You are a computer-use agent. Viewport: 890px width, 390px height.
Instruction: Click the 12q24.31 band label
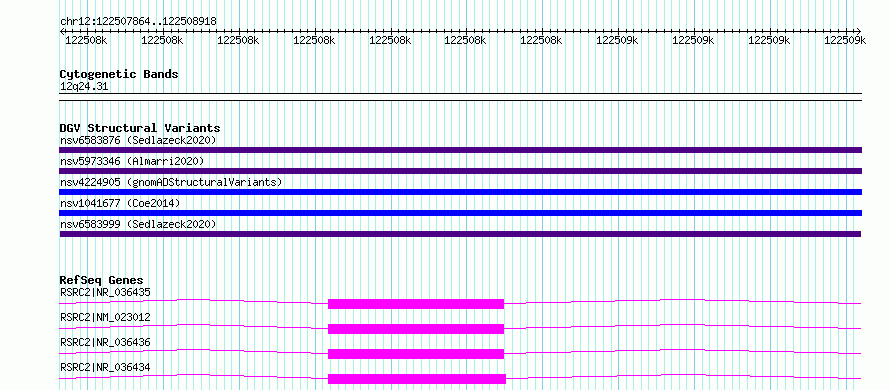(84, 86)
